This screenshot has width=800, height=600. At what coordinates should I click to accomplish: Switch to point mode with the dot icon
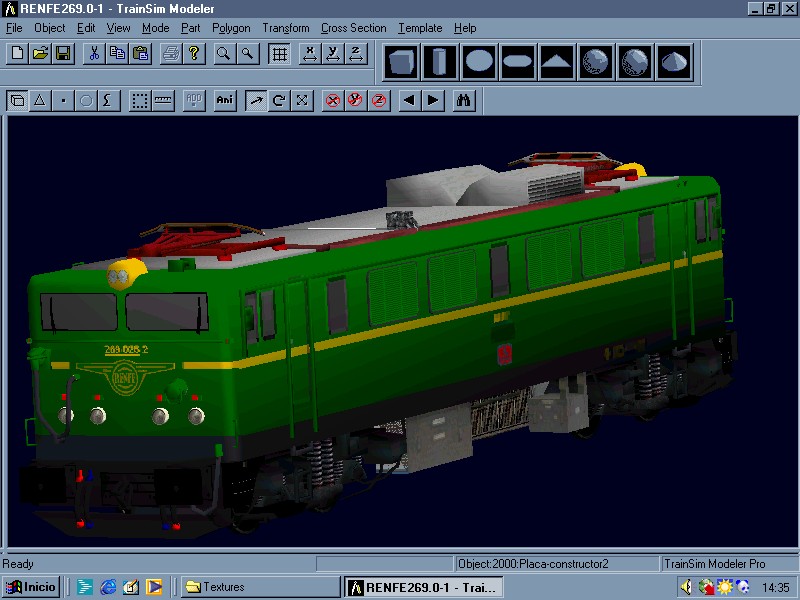[x=63, y=100]
